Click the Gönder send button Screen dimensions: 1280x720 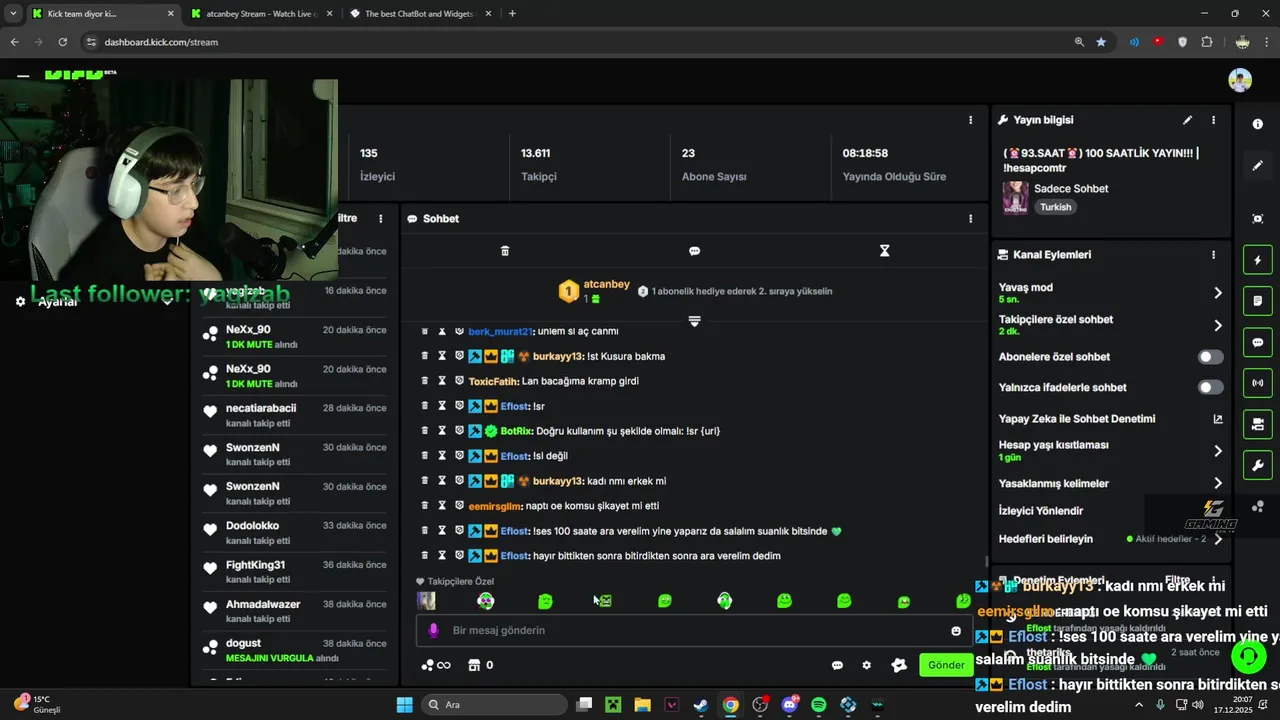tap(946, 665)
